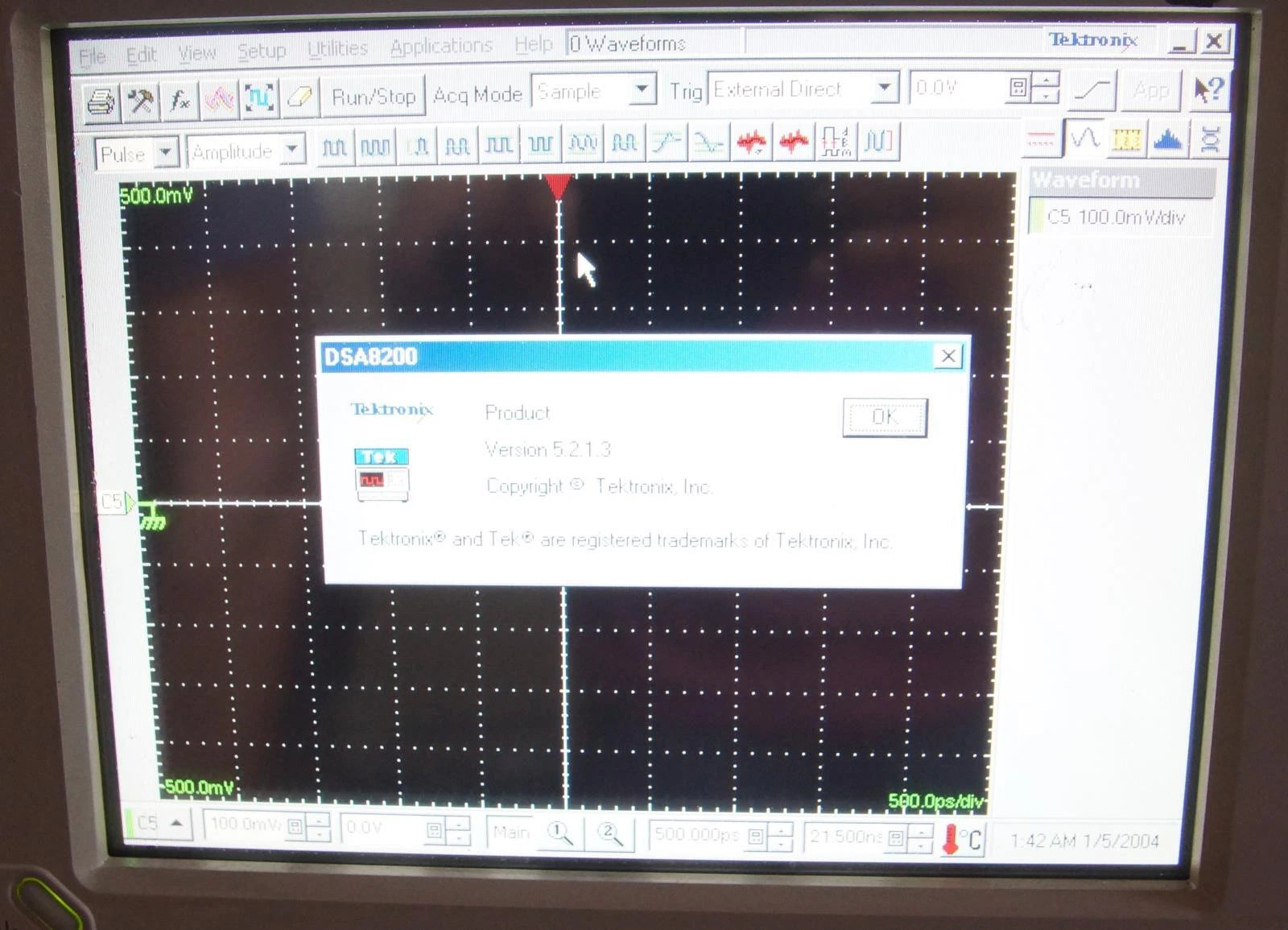Viewport: 1288px width, 930px height.
Task: Show cursors with red dashed lines icon
Action: 1041,140
